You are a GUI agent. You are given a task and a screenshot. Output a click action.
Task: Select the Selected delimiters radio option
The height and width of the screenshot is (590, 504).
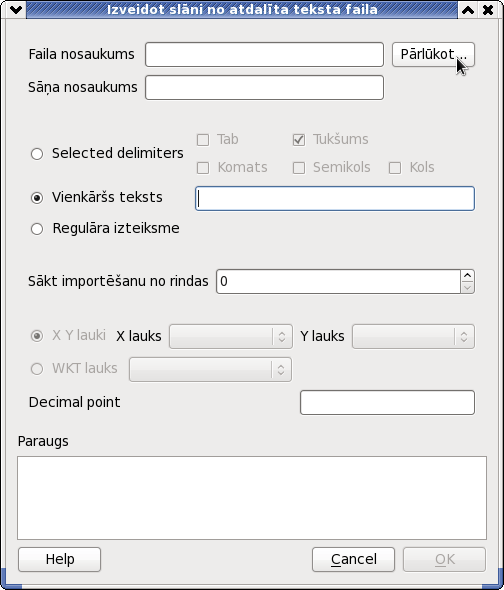click(x=37, y=154)
